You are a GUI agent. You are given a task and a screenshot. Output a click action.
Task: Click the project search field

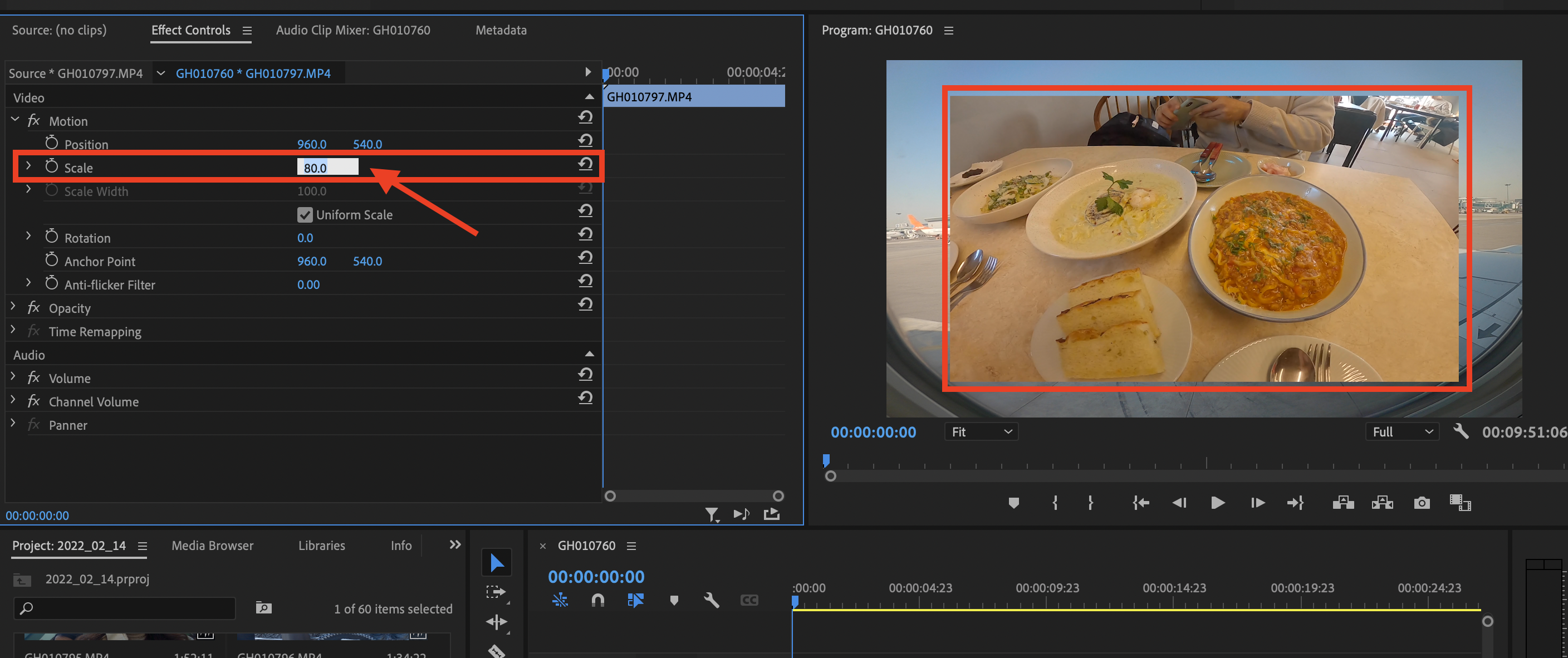(125, 607)
